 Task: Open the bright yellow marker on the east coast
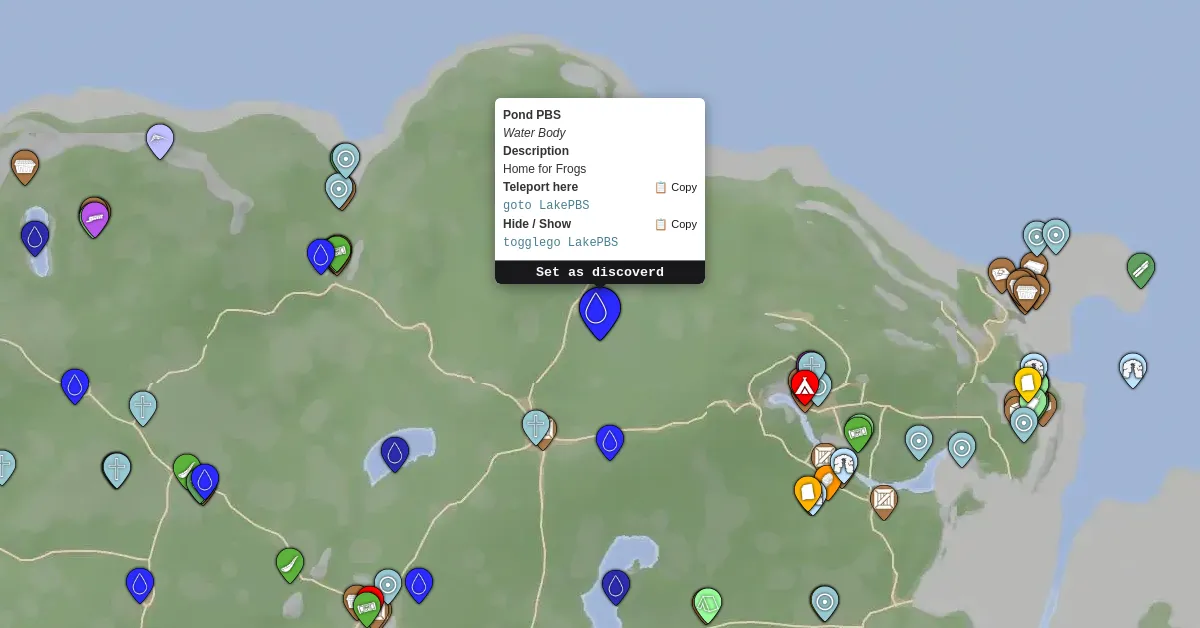[1028, 383]
